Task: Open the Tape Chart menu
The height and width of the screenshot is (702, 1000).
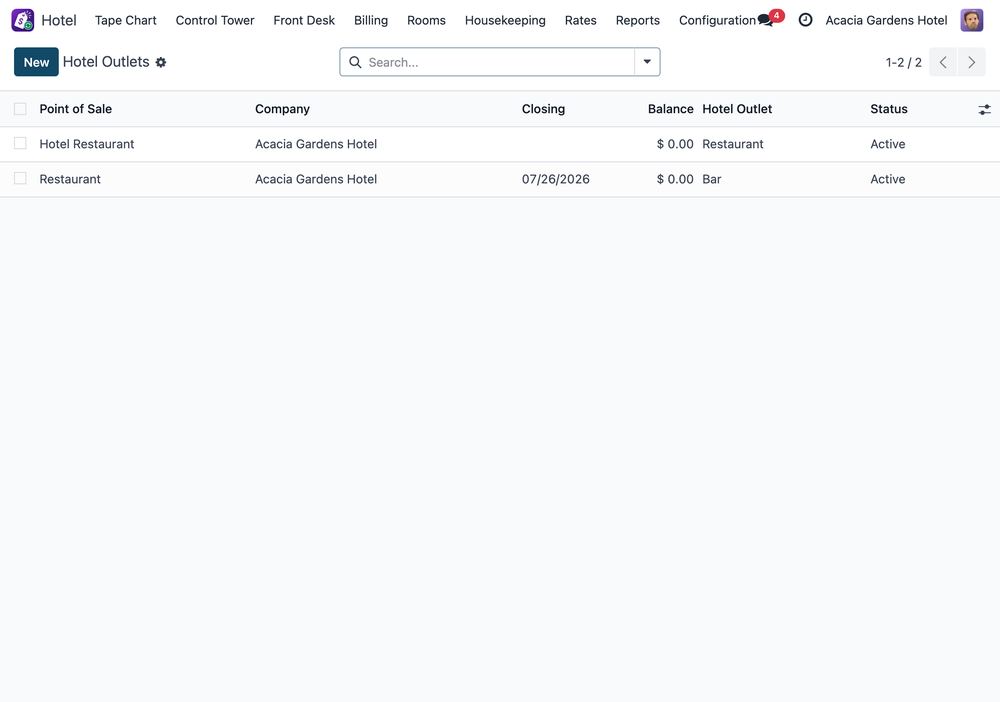Action: (126, 20)
